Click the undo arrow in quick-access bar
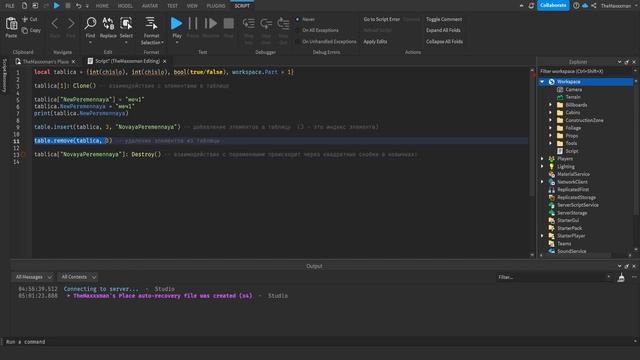 (78, 6)
